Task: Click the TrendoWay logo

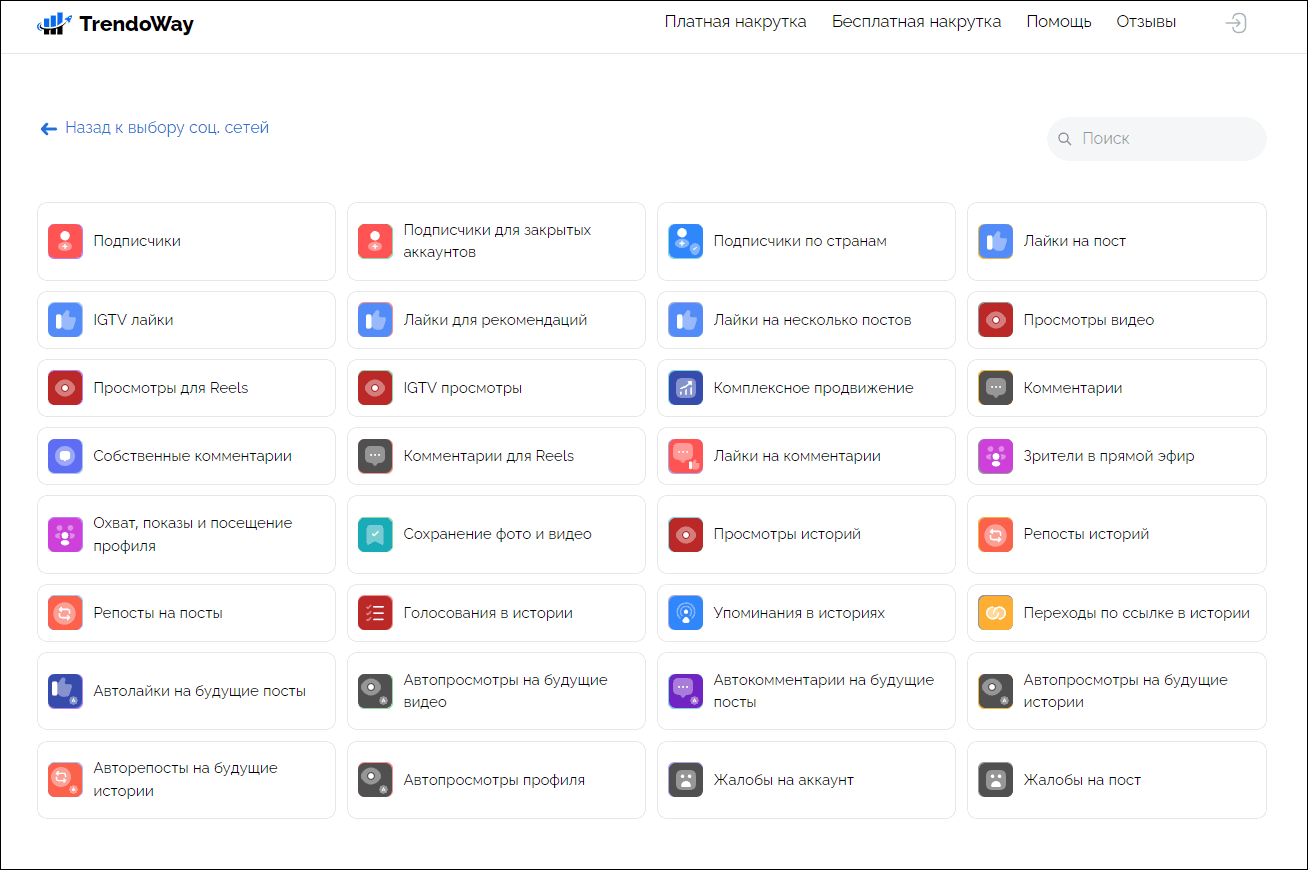Action: pyautogui.click(x=115, y=23)
